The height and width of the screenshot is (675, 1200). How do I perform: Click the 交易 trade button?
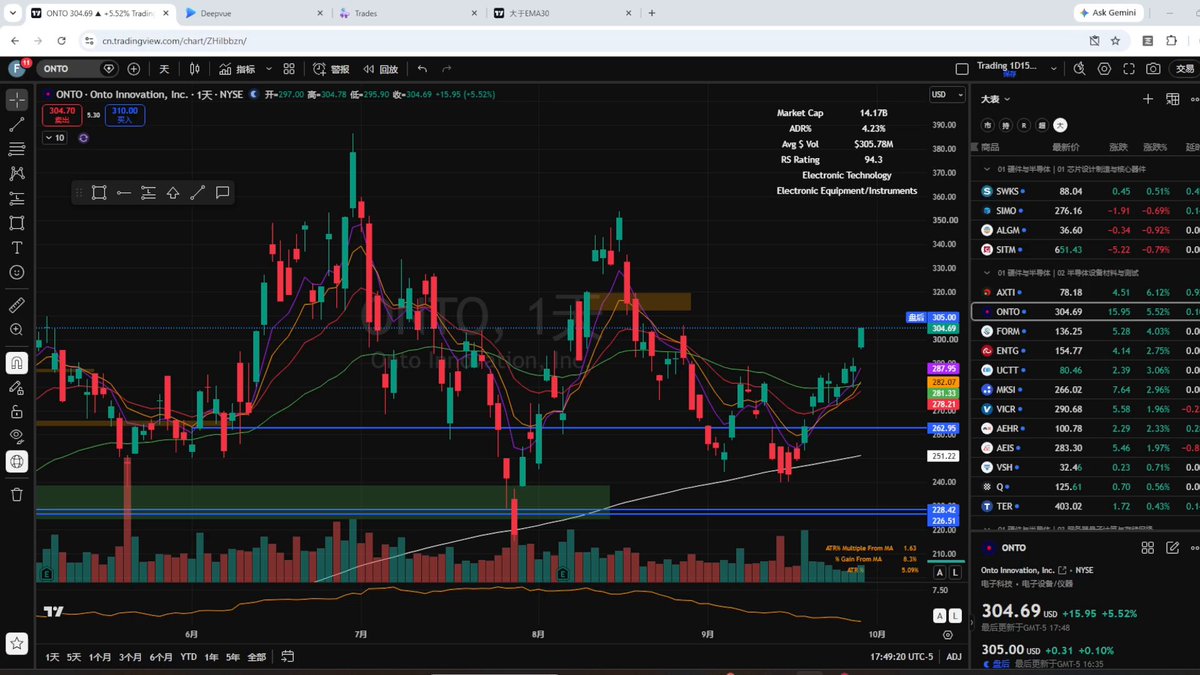click(1185, 69)
